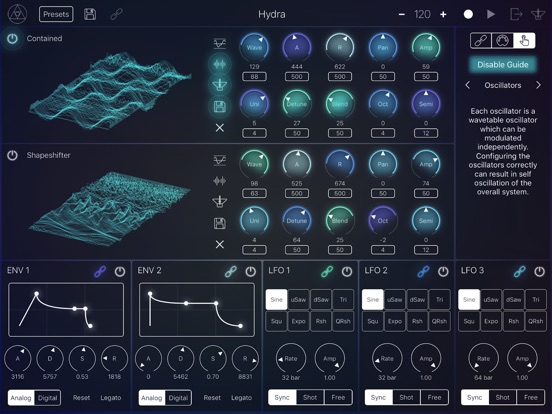Remove the Shapeshifter oscillator with X icon

pos(220,244)
